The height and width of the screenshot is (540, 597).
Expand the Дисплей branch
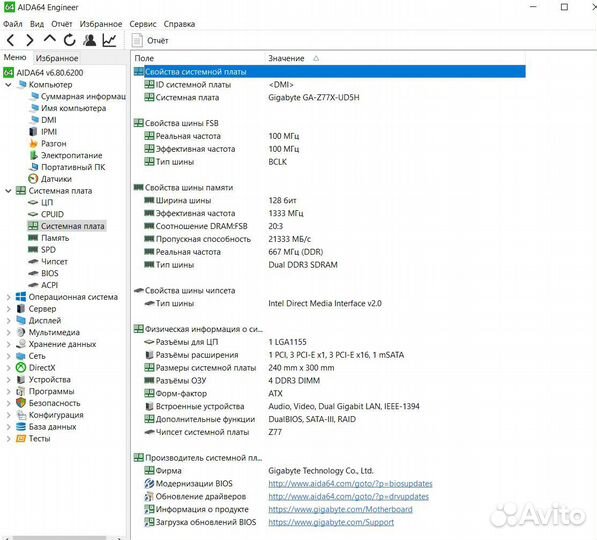pos(8,321)
